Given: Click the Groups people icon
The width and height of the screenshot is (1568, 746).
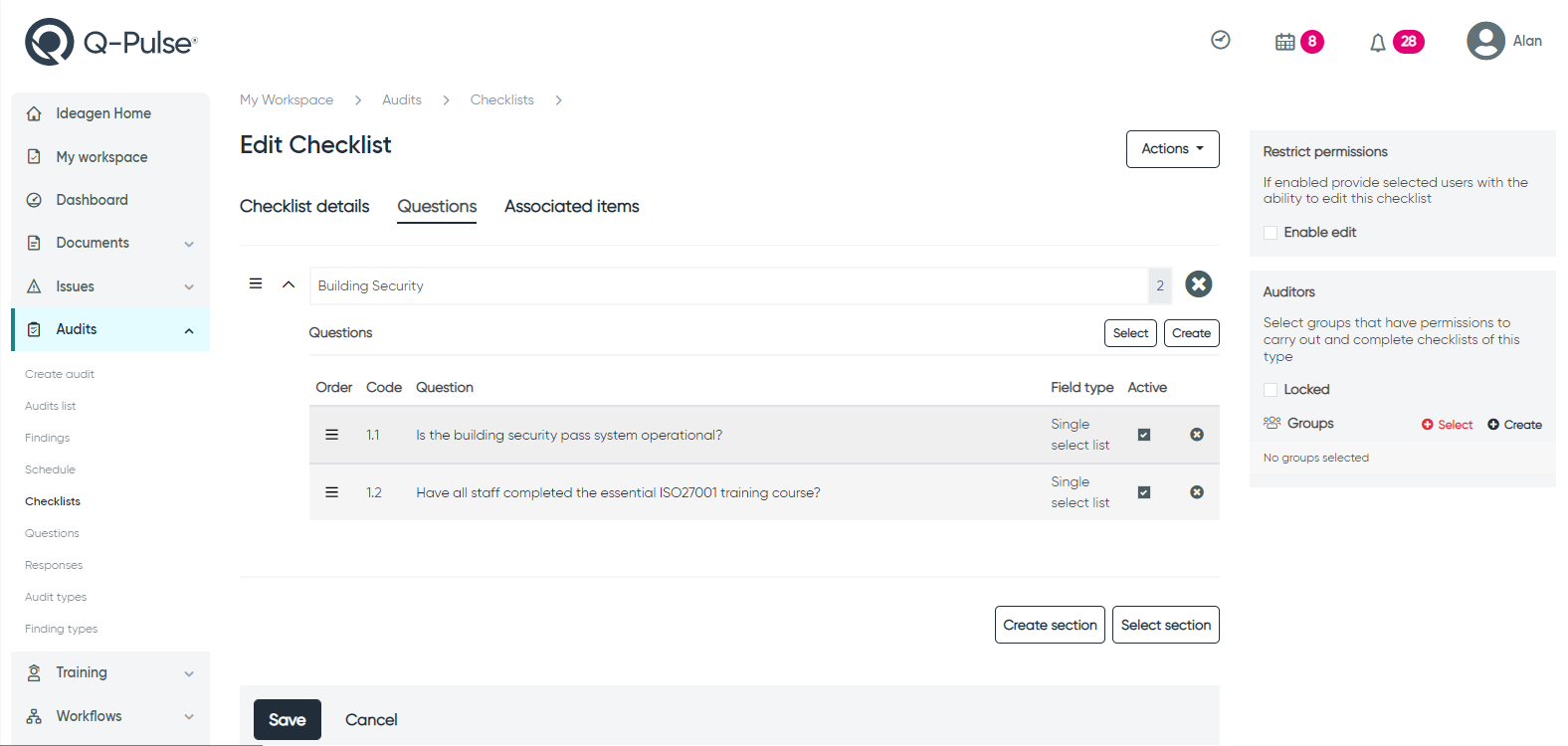Looking at the screenshot, I should coord(1272,423).
